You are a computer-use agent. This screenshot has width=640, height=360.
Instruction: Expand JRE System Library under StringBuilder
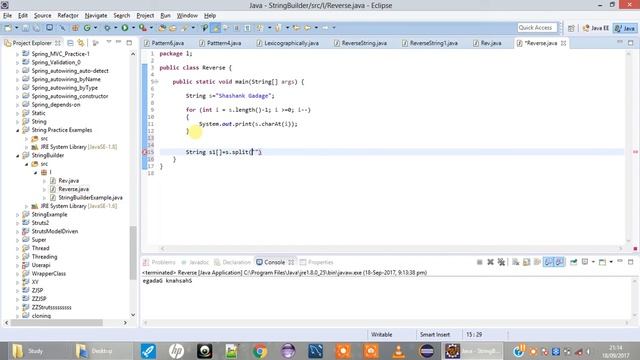(27, 206)
